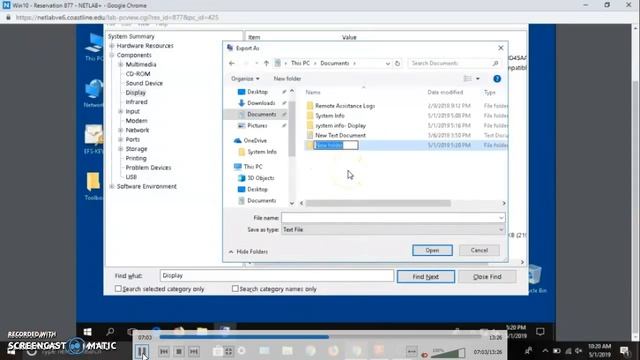Select 3D Objects under This PC
Image resolution: width=640 pixels, height=360 pixels.
pos(261,178)
